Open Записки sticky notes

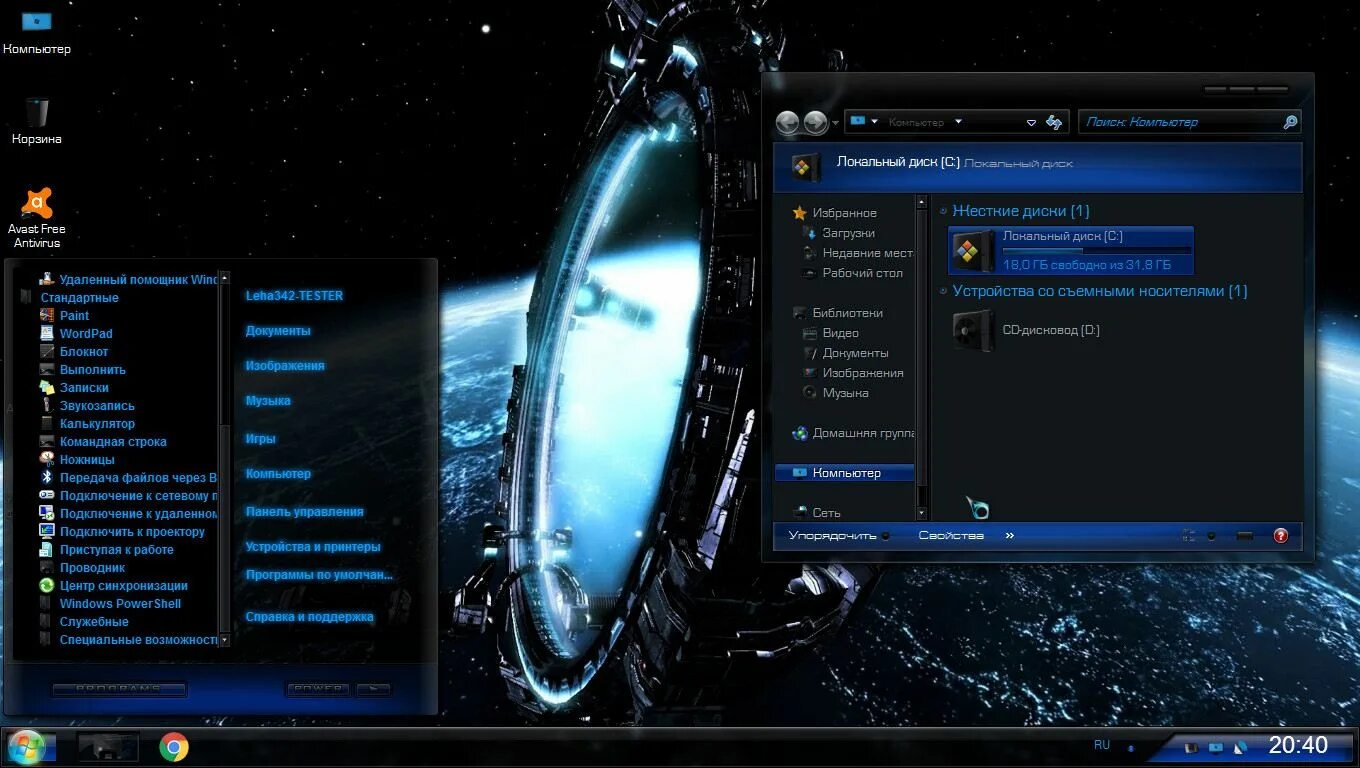point(74,388)
